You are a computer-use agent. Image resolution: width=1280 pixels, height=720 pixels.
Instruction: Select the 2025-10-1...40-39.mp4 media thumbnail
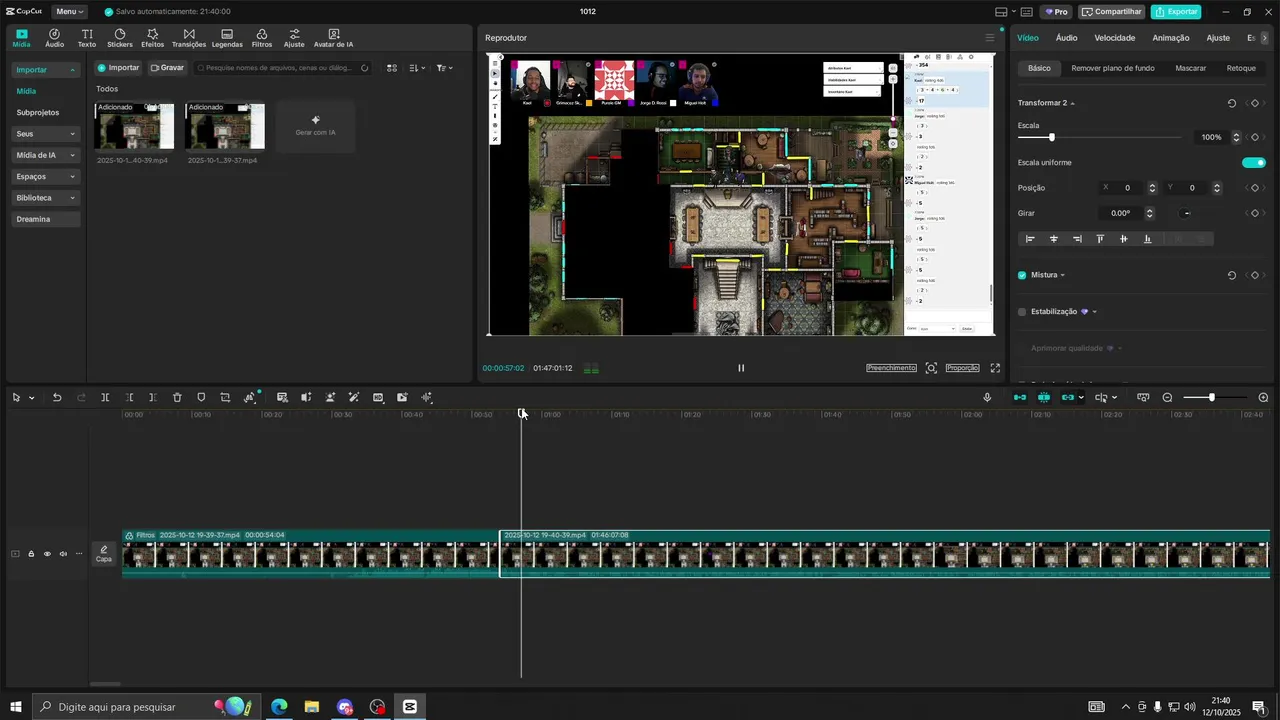134,126
